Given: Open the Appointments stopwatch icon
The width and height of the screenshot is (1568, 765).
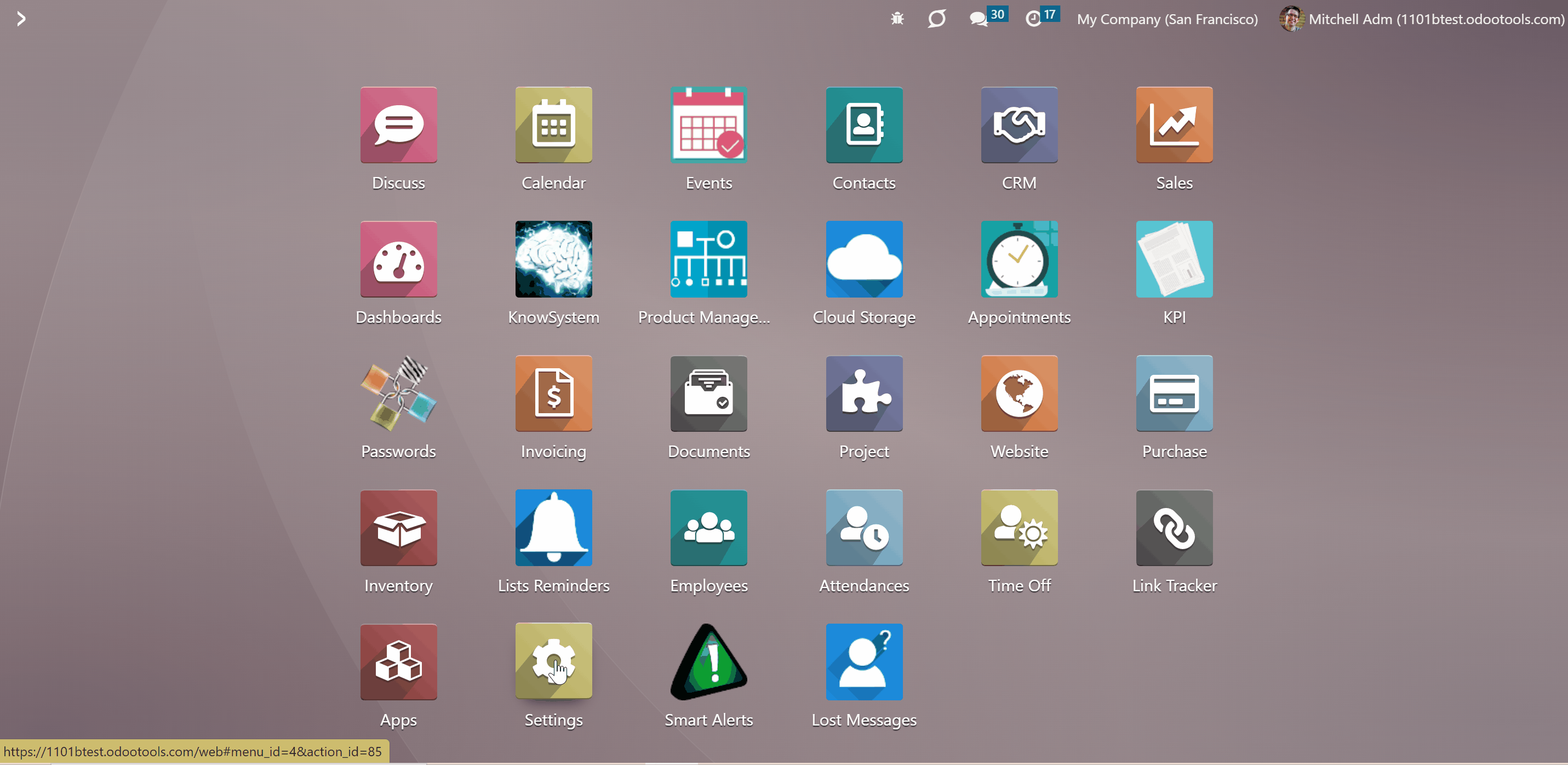Looking at the screenshot, I should 1020,259.
